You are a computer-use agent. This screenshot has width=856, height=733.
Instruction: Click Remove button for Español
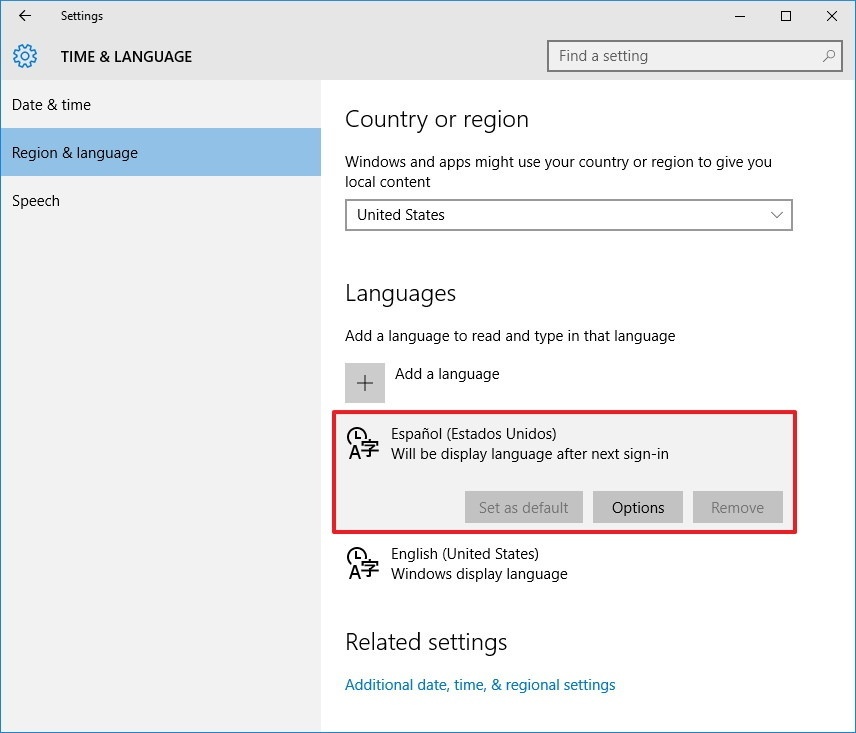[x=738, y=507]
